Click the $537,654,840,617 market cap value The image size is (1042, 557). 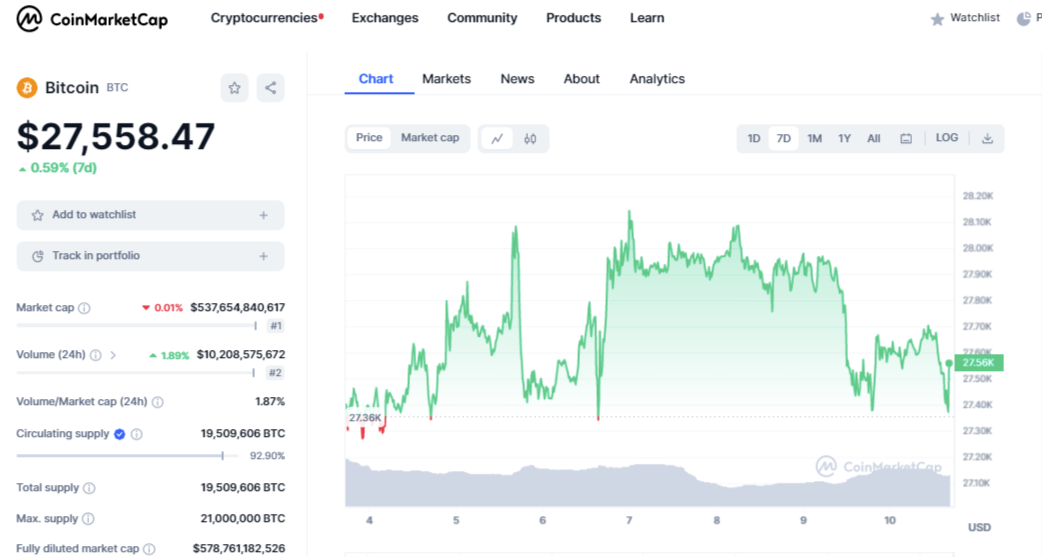pyautogui.click(x=237, y=308)
